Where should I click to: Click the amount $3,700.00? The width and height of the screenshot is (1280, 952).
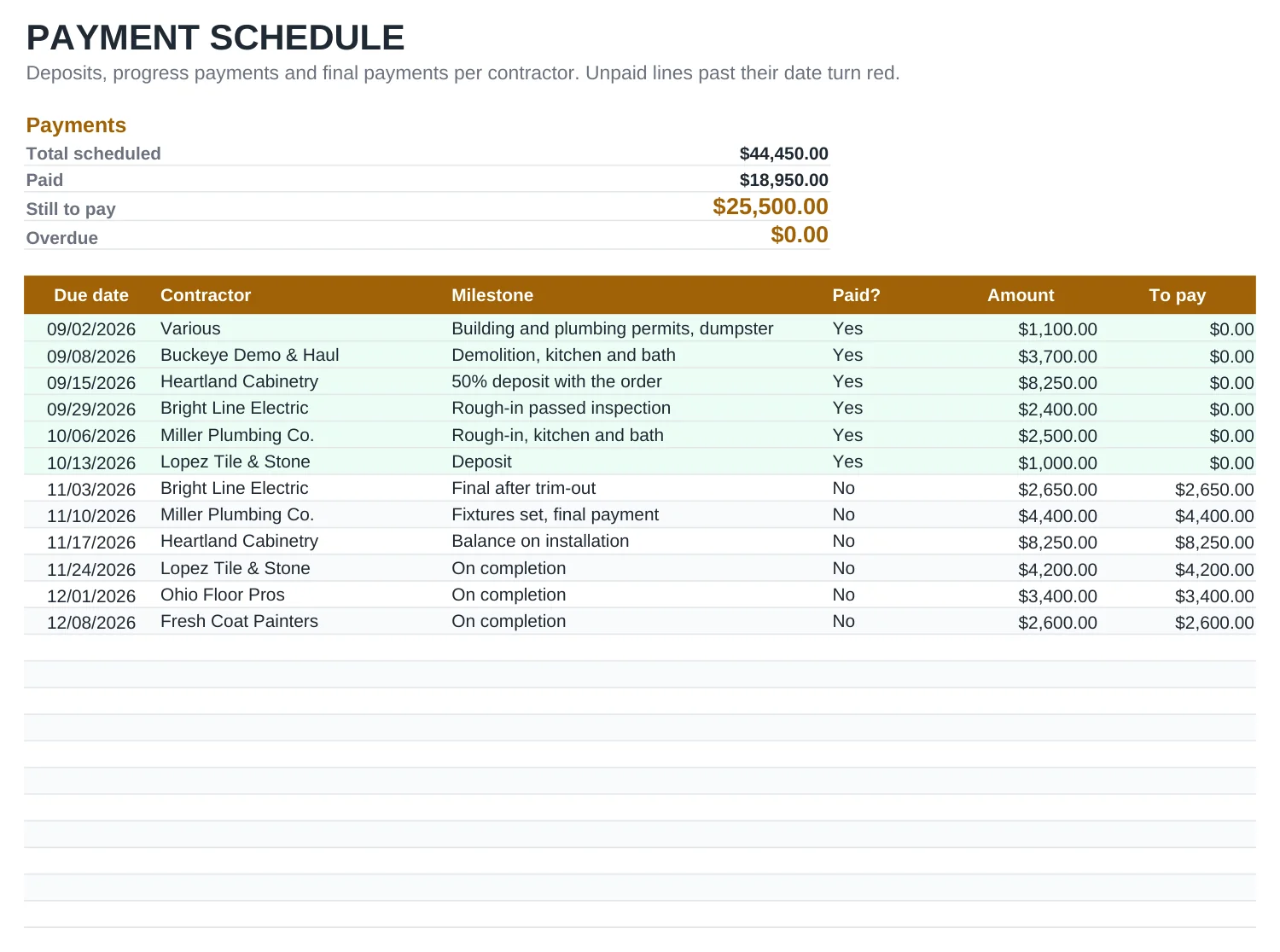[1057, 357]
